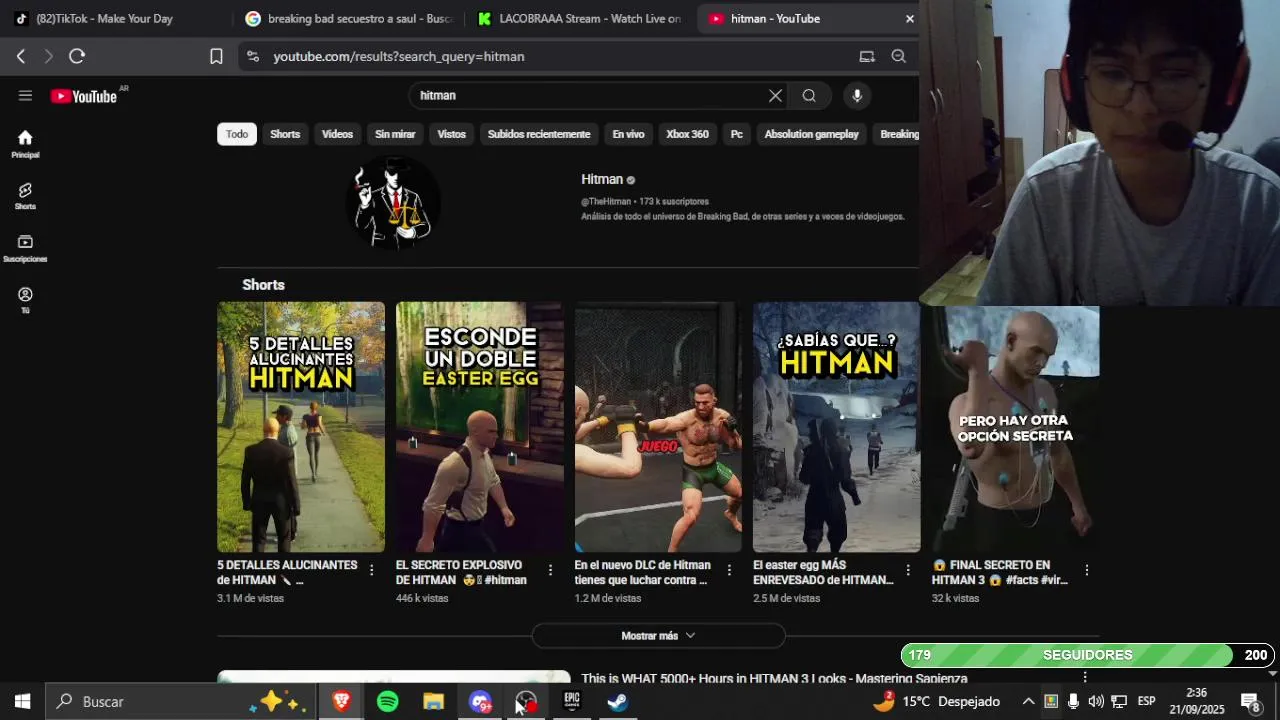Open the weather 15°C Despejado widget
1280x720 pixels.
936,702
